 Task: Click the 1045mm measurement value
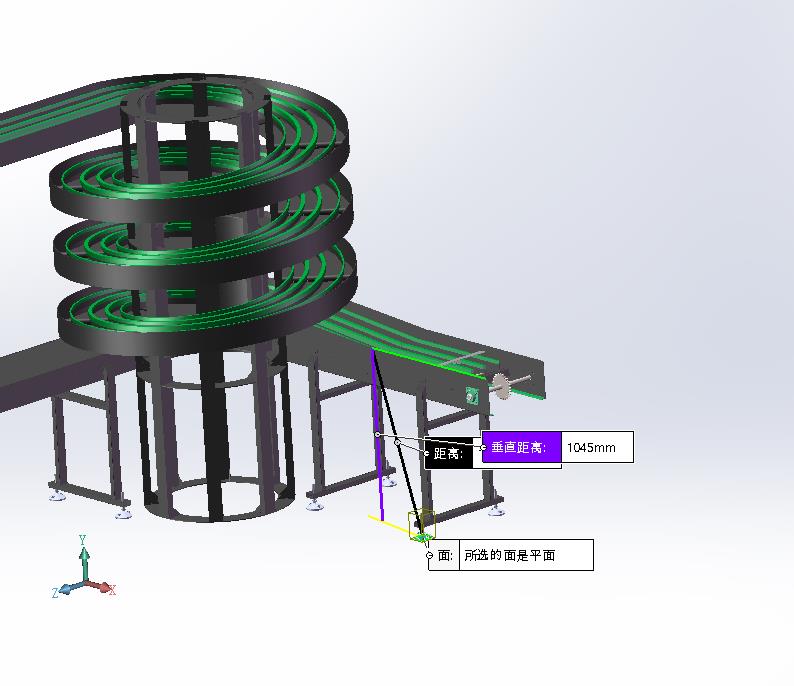tap(591, 448)
